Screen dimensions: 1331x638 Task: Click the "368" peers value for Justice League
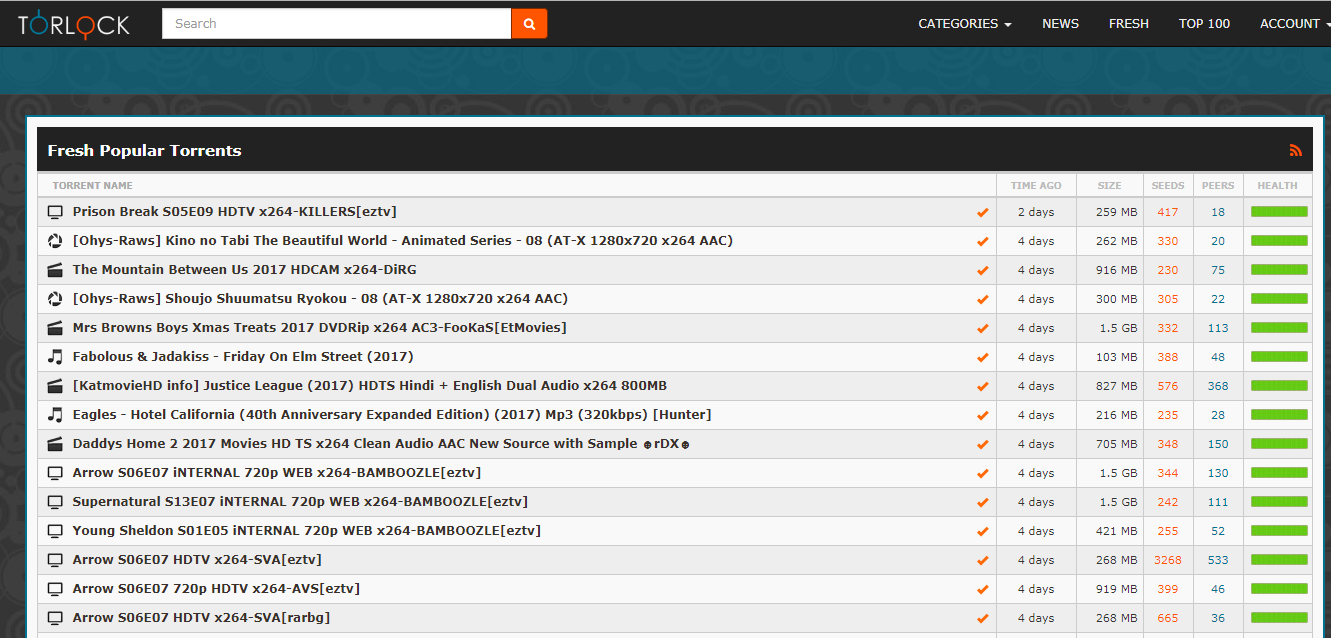coord(1218,386)
